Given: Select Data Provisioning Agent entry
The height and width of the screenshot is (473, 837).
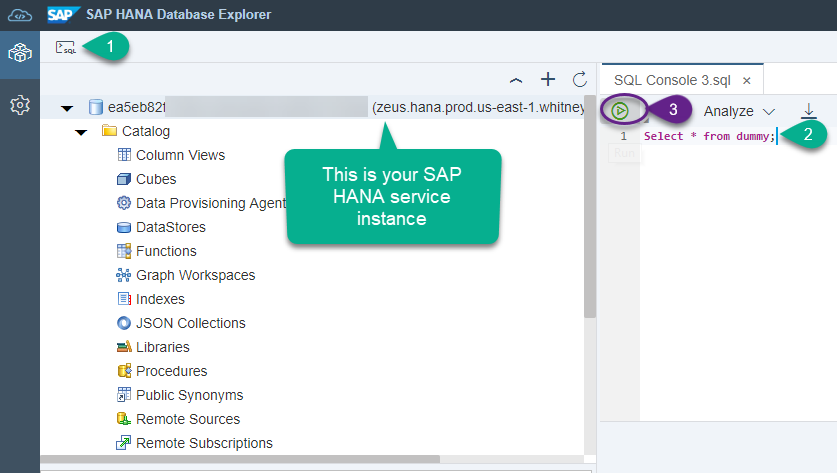Looking at the screenshot, I should (x=211, y=203).
